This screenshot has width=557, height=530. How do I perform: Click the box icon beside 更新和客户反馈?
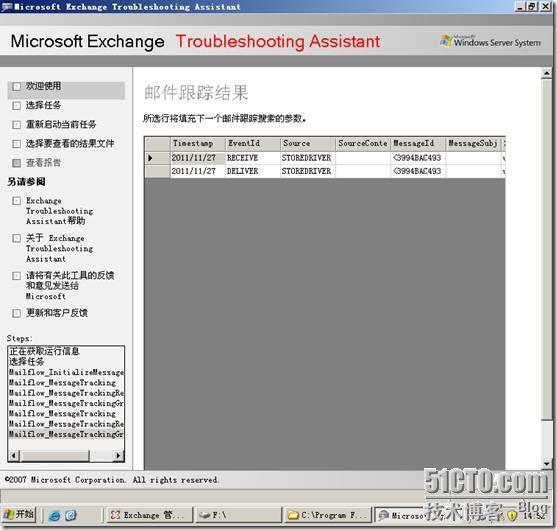pyautogui.click(x=16, y=313)
